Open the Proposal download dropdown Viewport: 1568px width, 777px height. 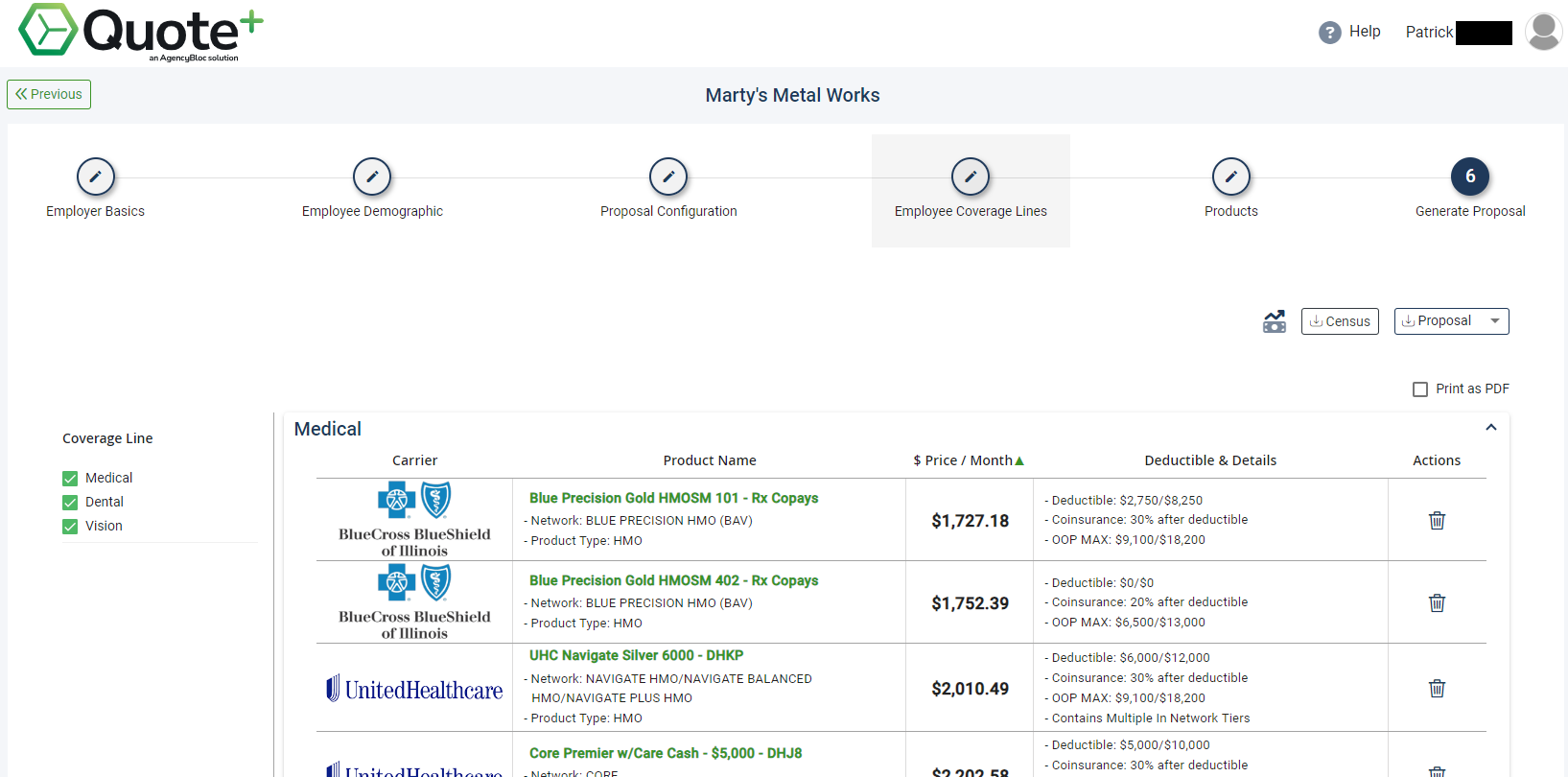[x=1451, y=321]
